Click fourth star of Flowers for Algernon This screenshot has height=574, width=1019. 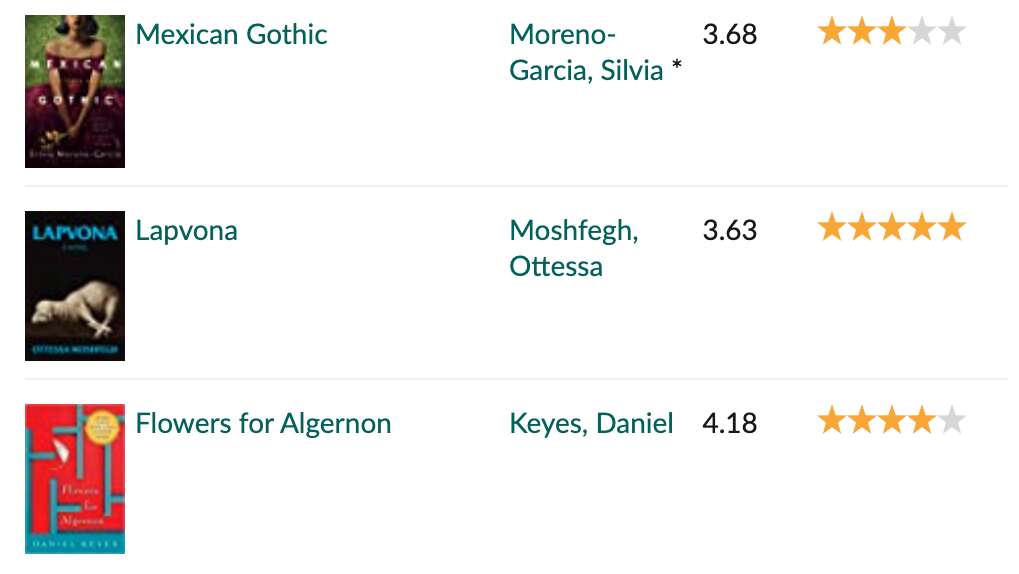[x=922, y=421]
